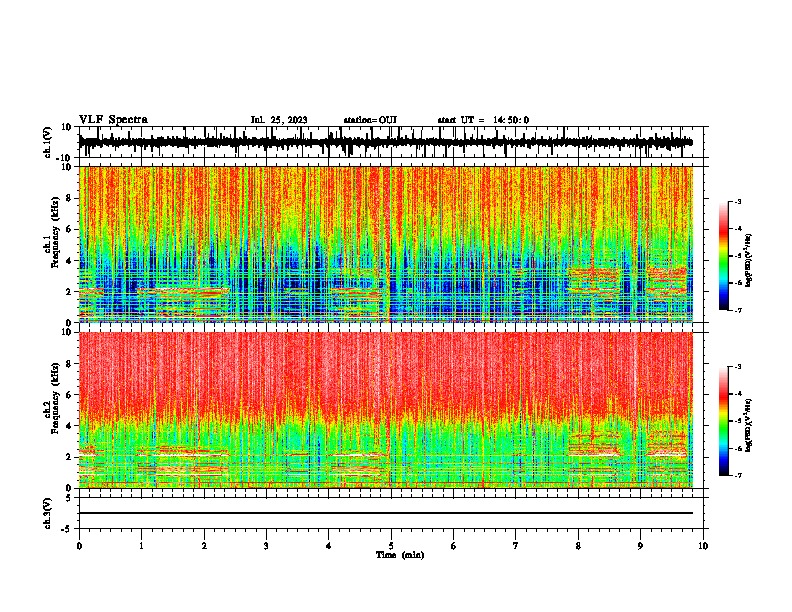Click the "VLF Spectra" title text
The width and height of the screenshot is (792, 612).
coord(113,120)
